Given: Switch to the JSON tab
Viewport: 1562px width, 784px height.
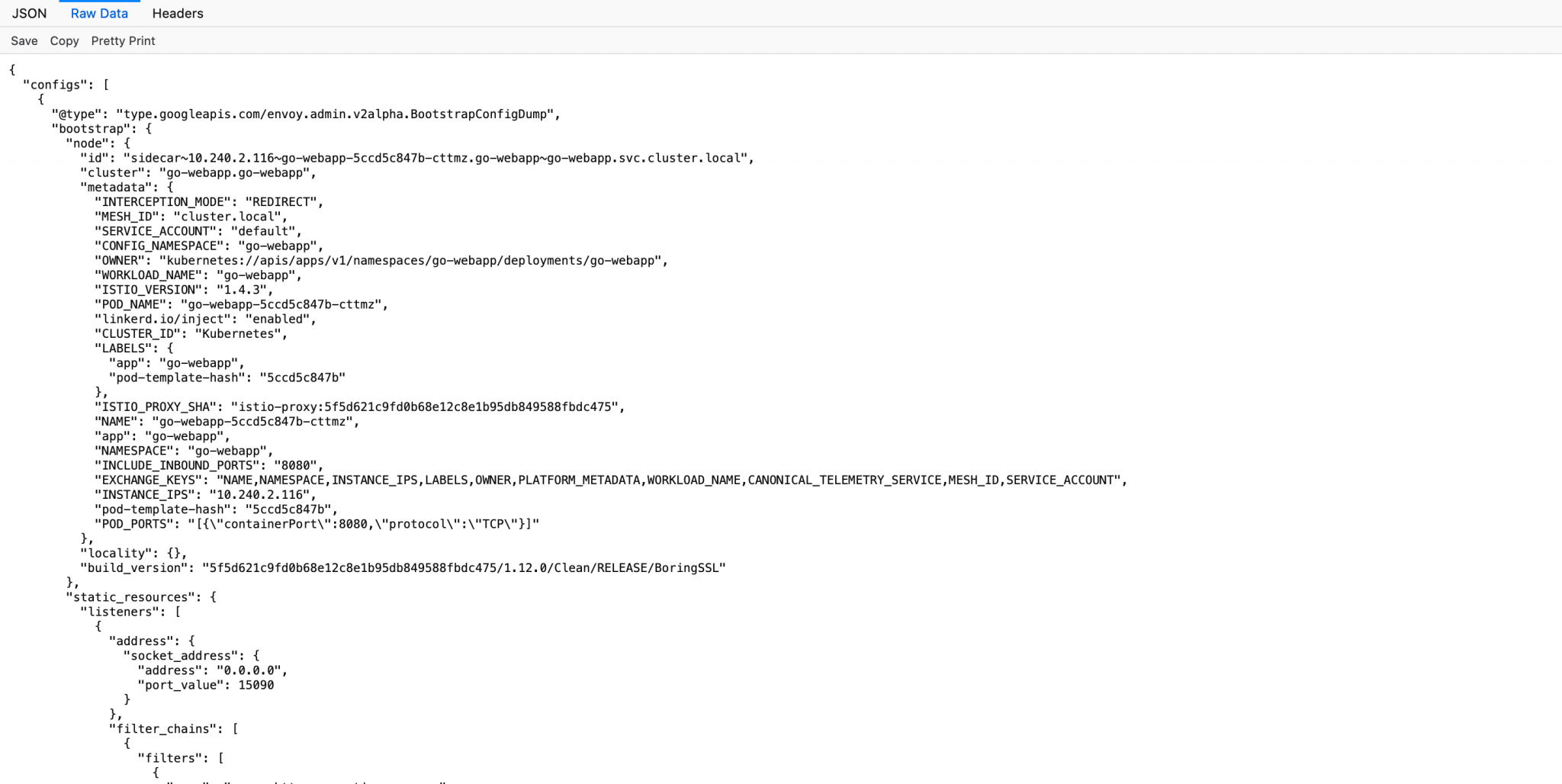Looking at the screenshot, I should 29,13.
